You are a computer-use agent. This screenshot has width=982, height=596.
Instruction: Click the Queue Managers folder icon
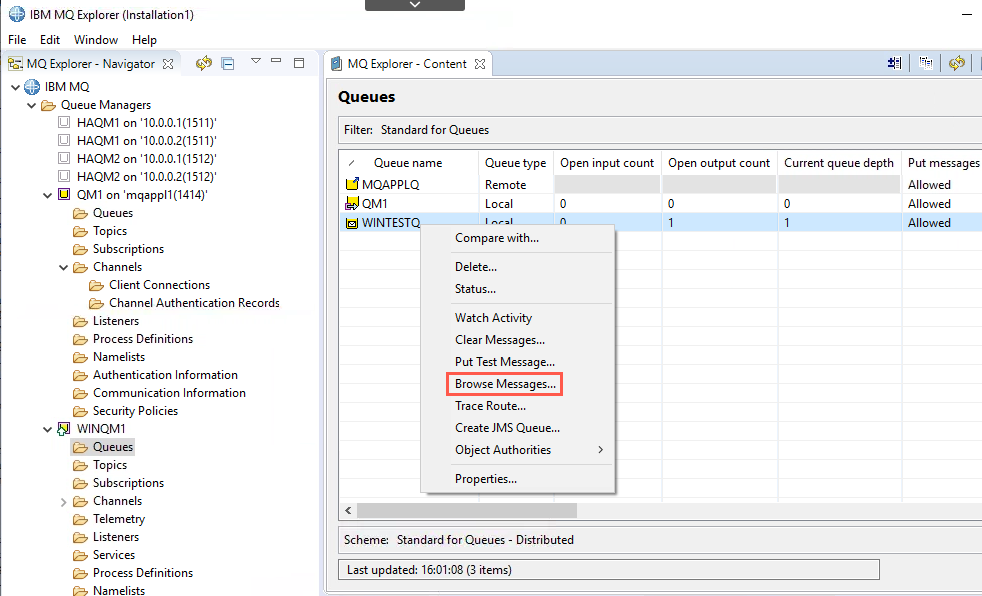coord(48,105)
